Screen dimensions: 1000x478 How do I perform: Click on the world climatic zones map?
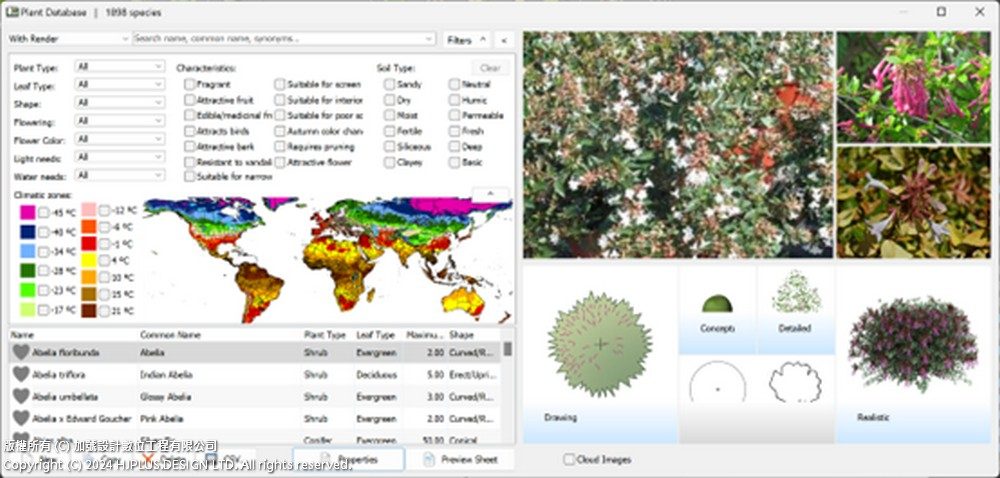pyautogui.click(x=328, y=259)
